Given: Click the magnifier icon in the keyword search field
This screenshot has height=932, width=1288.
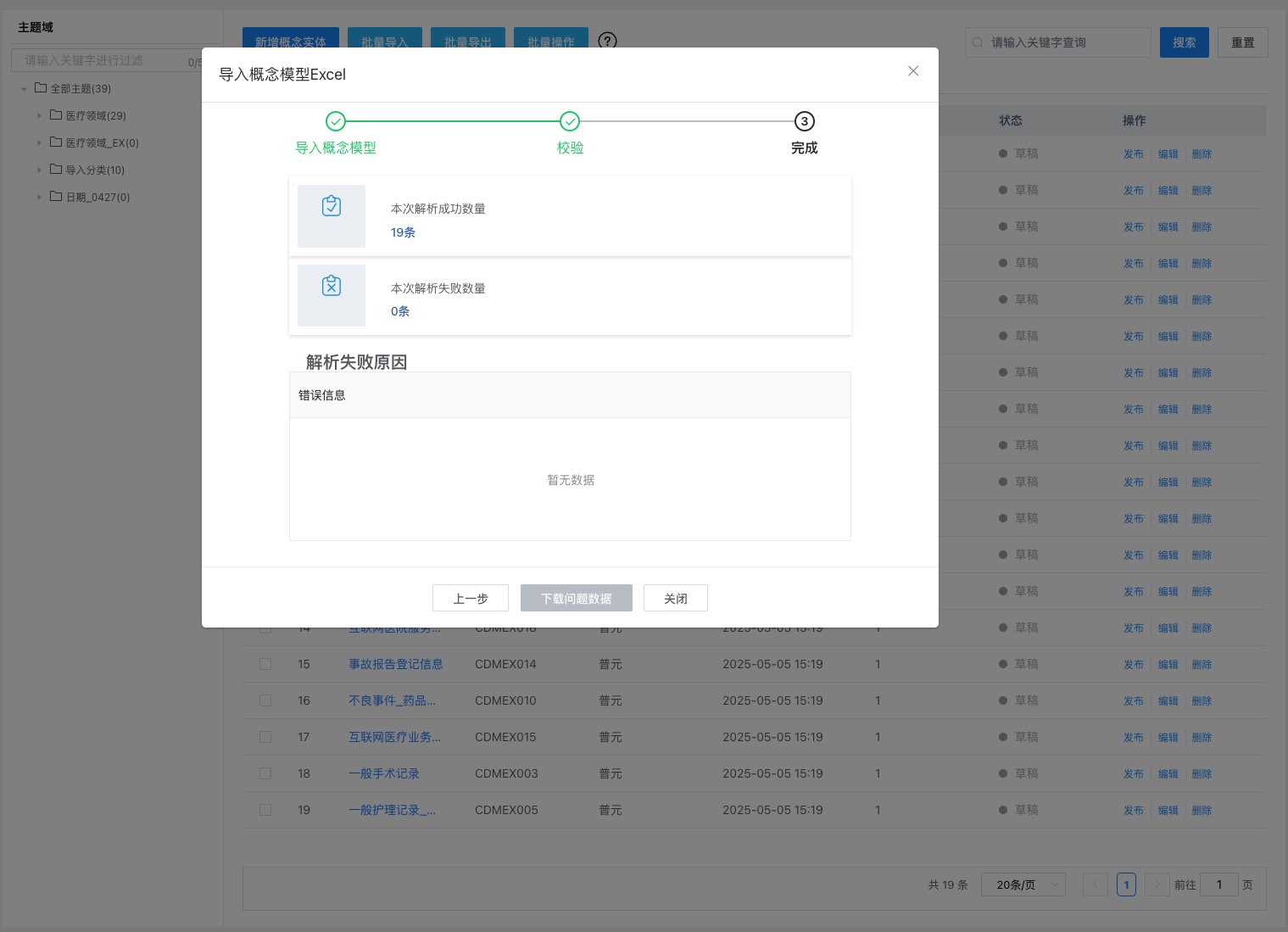Looking at the screenshot, I should tap(979, 42).
